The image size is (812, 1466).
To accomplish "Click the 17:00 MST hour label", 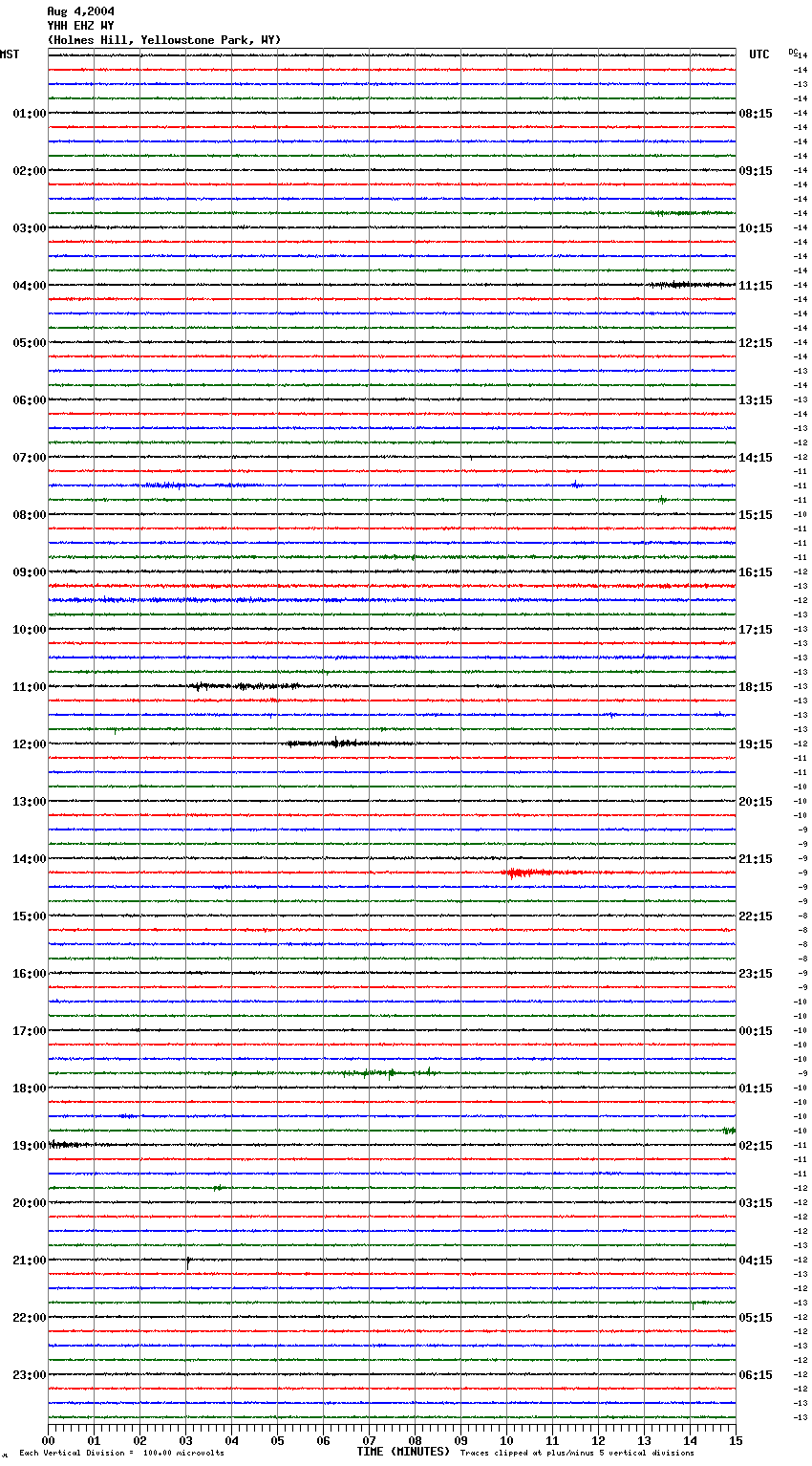I will pos(30,1031).
